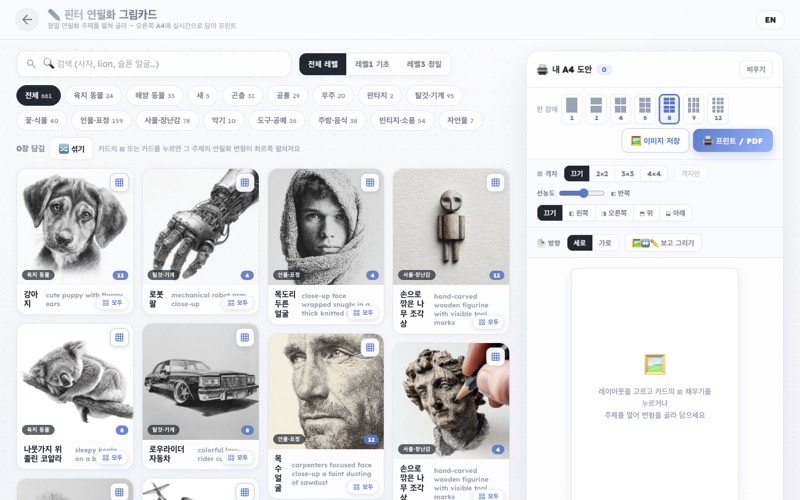Set half mode to 위 (top)
This screenshot has width=800, height=500.
pyautogui.click(x=646, y=213)
